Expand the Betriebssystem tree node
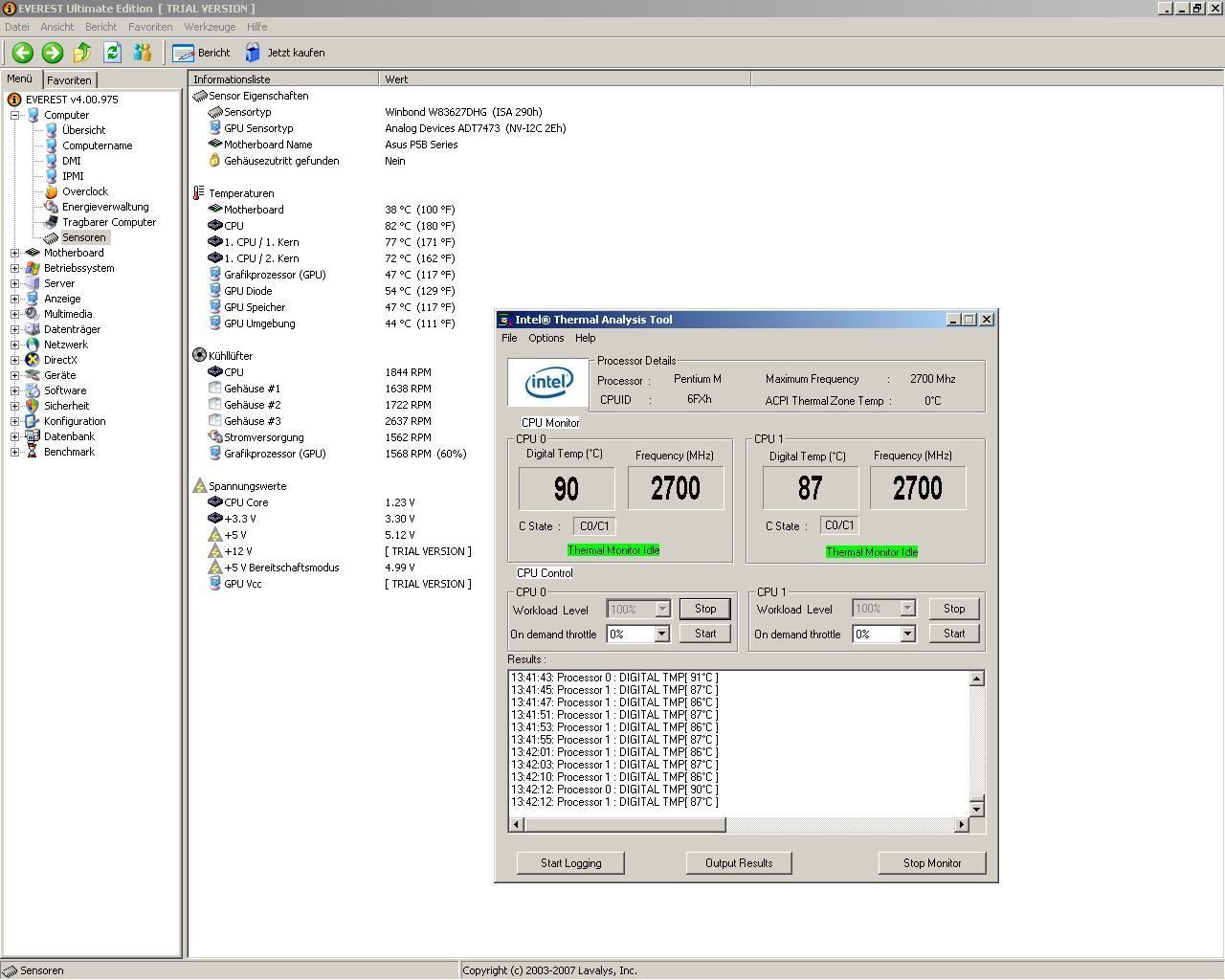This screenshot has height=980, width=1225. 15,268
